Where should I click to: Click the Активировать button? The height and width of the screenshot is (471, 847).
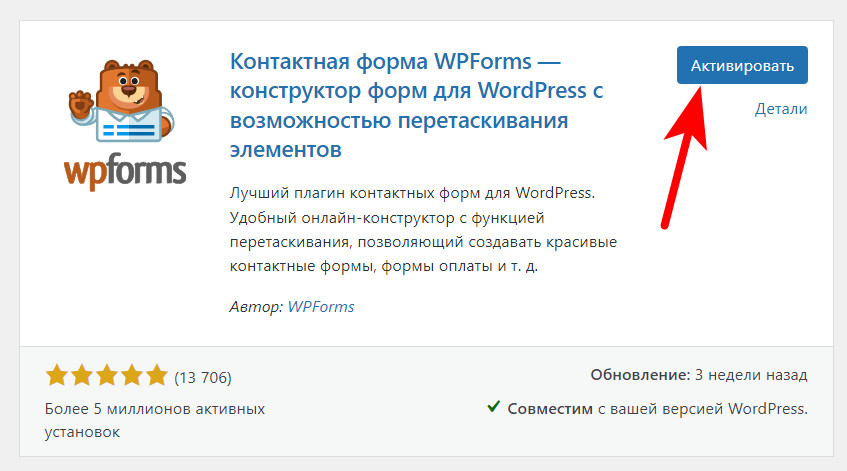(742, 65)
